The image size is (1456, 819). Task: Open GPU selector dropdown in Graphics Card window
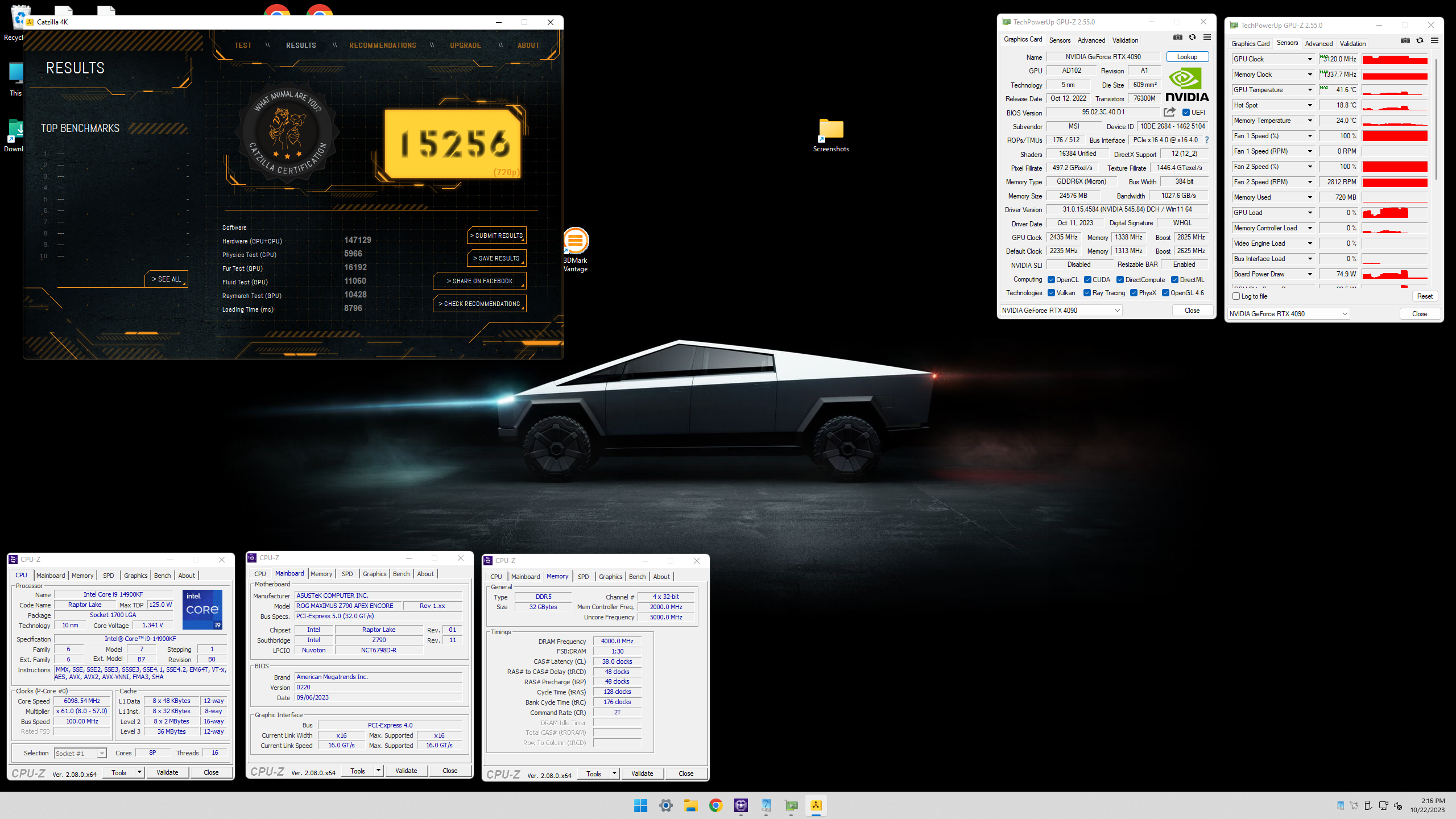coord(1061,311)
